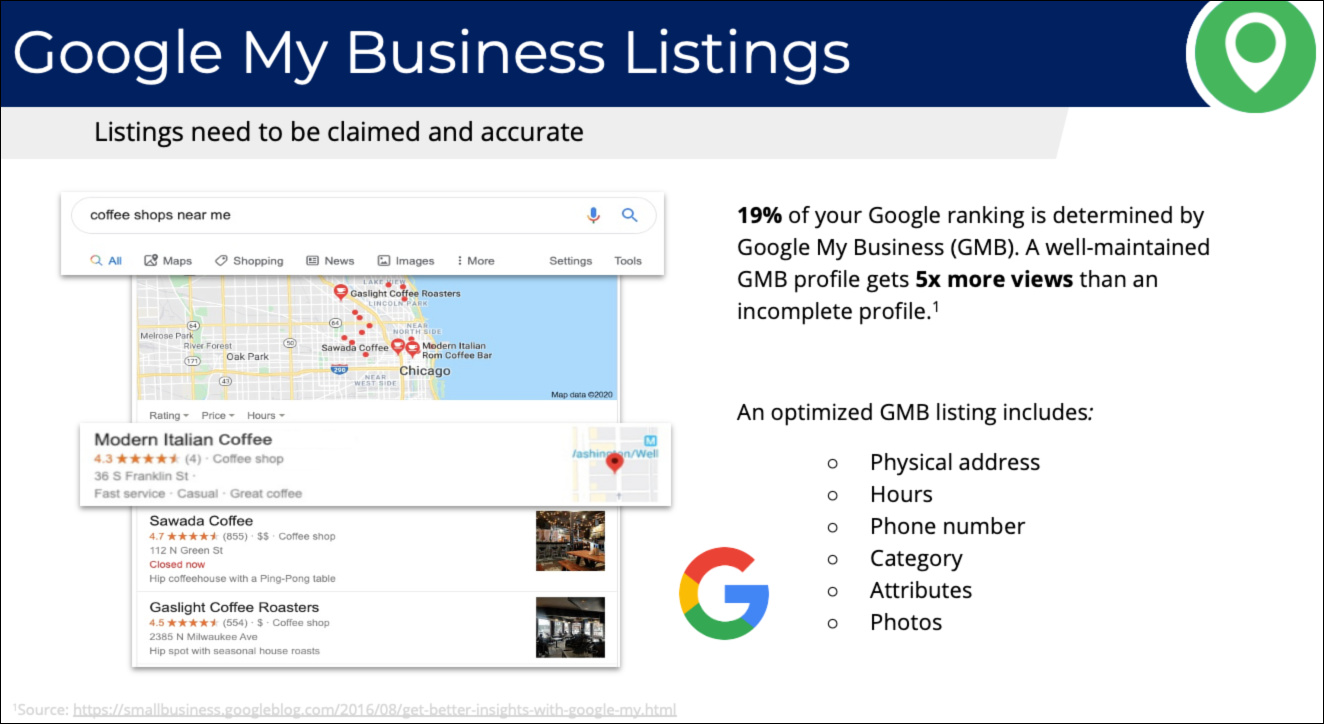Click the Gaslight Coffee Roasters map marker
Viewport: 1324px width, 724px height.
click(340, 292)
